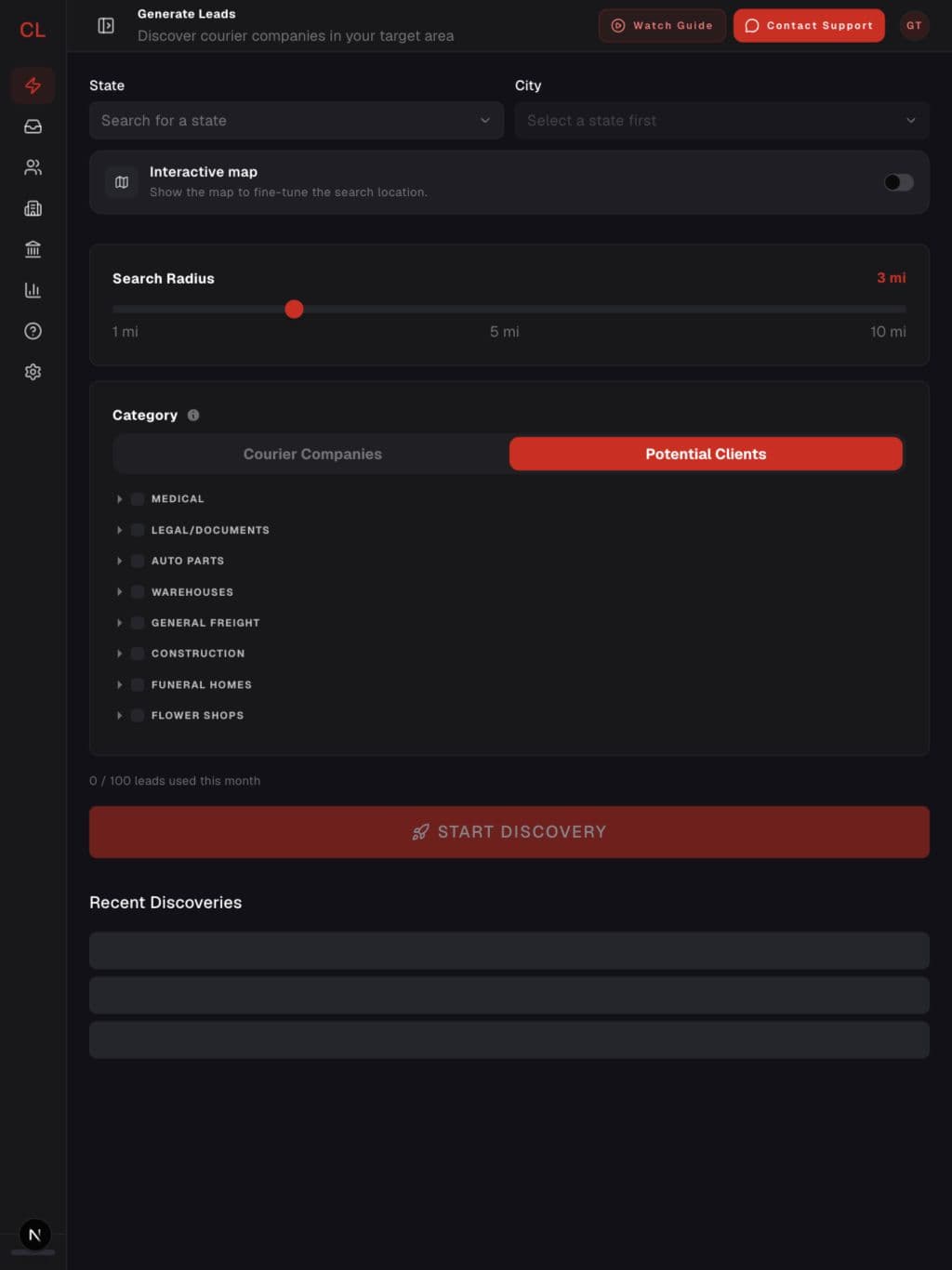This screenshot has height=1270, width=952.
Task: Open the people contacts sidebar icon
Action: (x=33, y=167)
